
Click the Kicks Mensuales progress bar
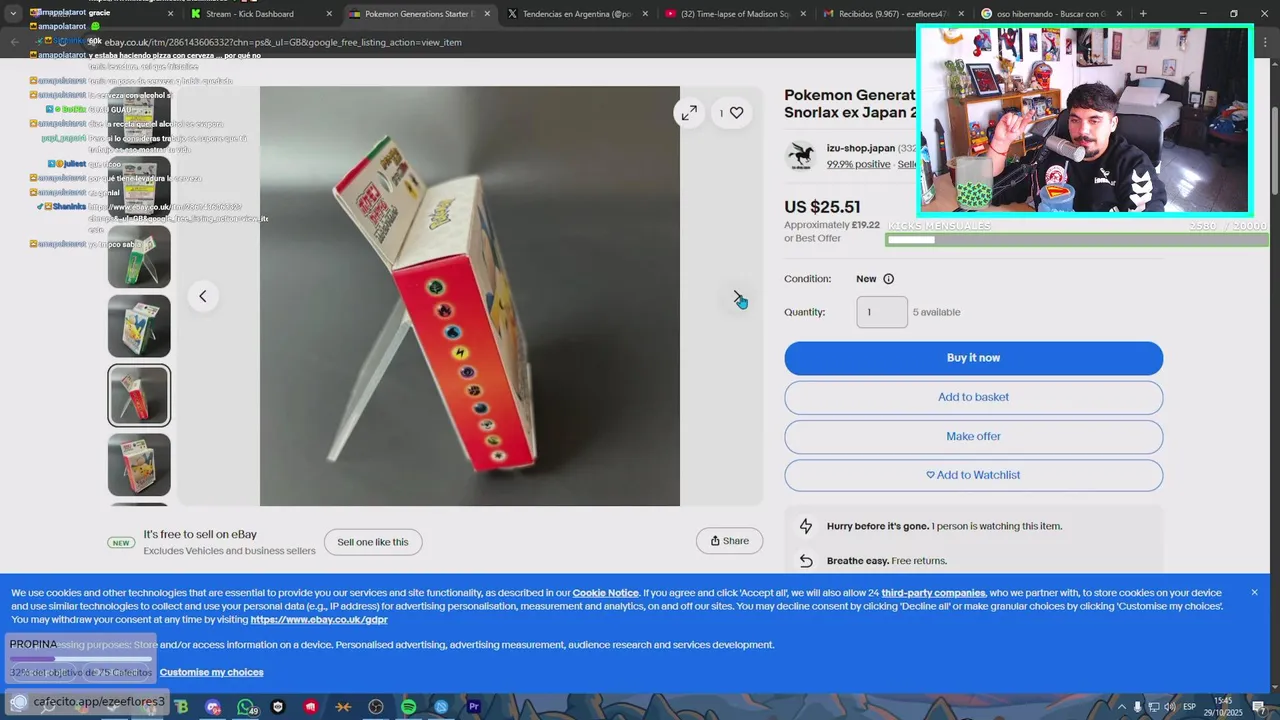click(1076, 240)
